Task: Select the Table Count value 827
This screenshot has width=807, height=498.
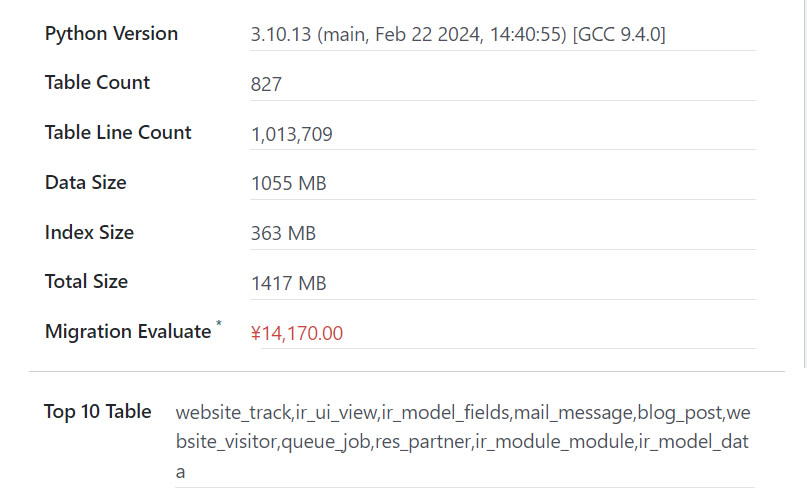Action: [x=266, y=84]
